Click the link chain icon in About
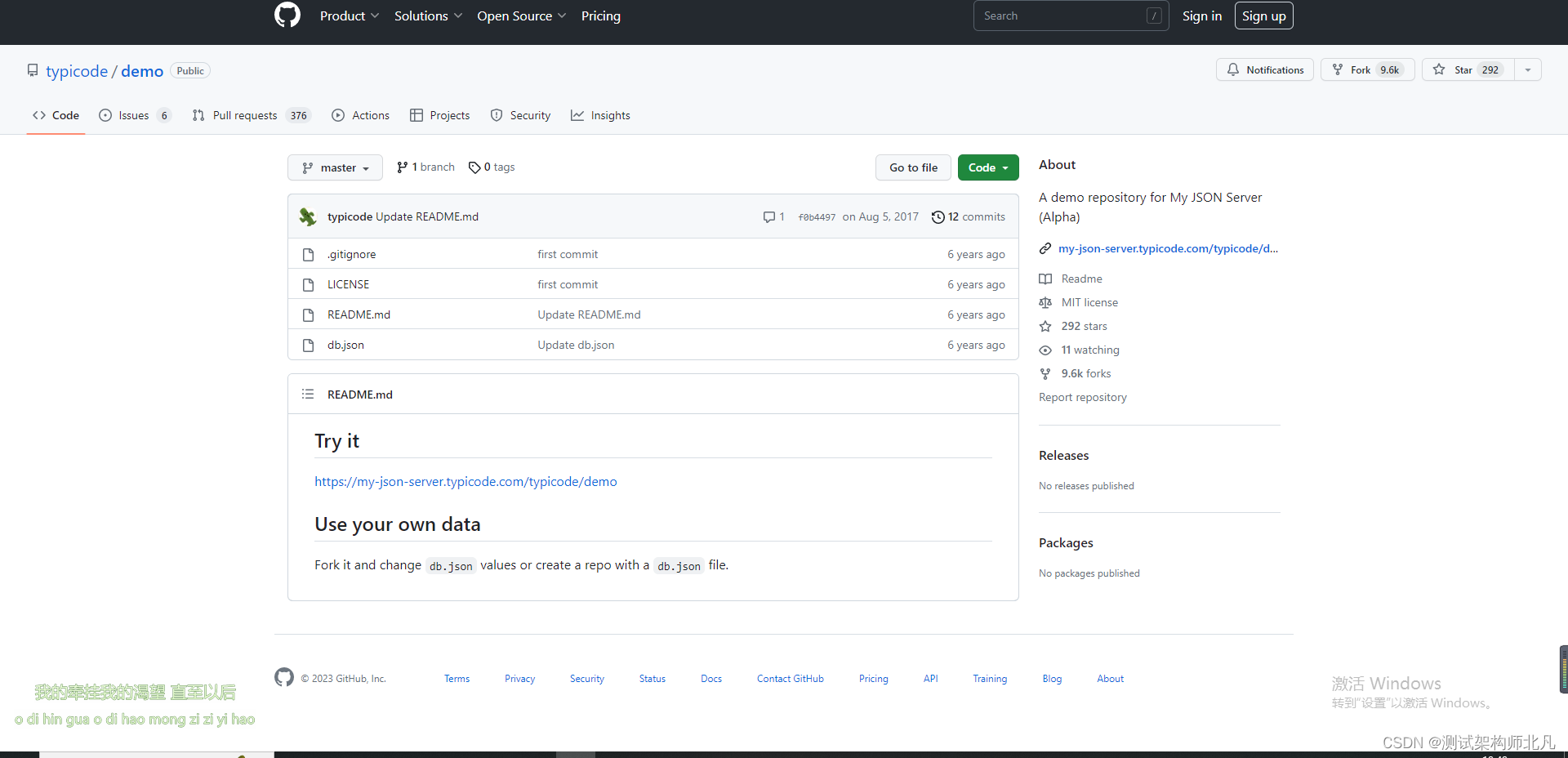 [1045, 248]
